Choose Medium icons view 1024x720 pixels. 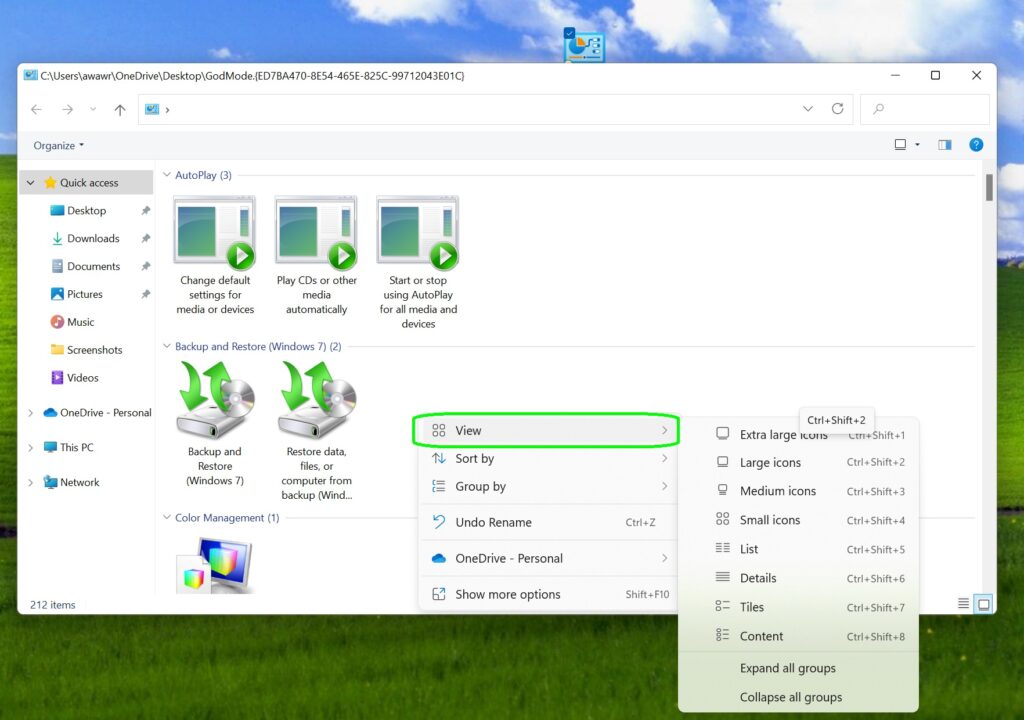[798, 491]
